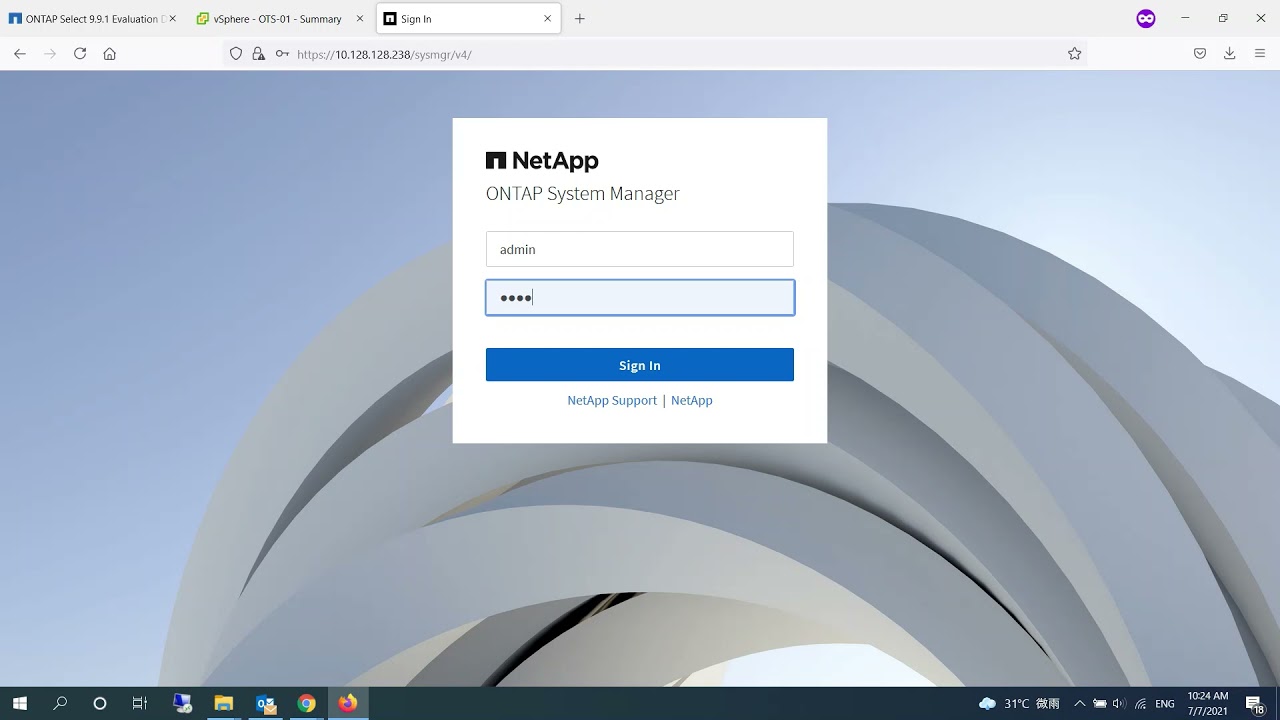Screen dimensions: 1280x720
Task: Open Windows taskbar search
Action: click(x=60, y=704)
